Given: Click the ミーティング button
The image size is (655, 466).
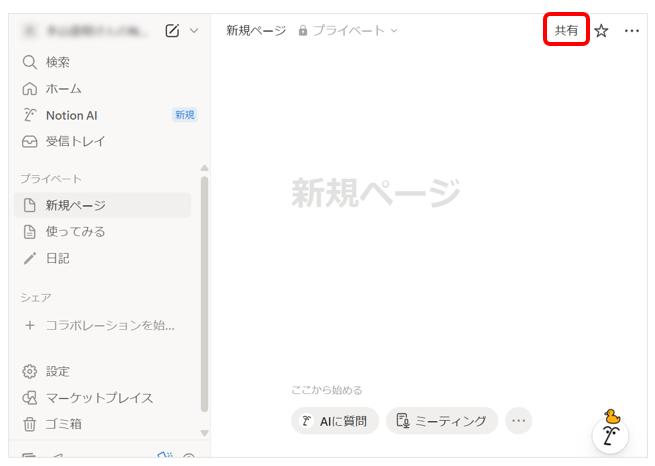Looking at the screenshot, I should coord(442,421).
